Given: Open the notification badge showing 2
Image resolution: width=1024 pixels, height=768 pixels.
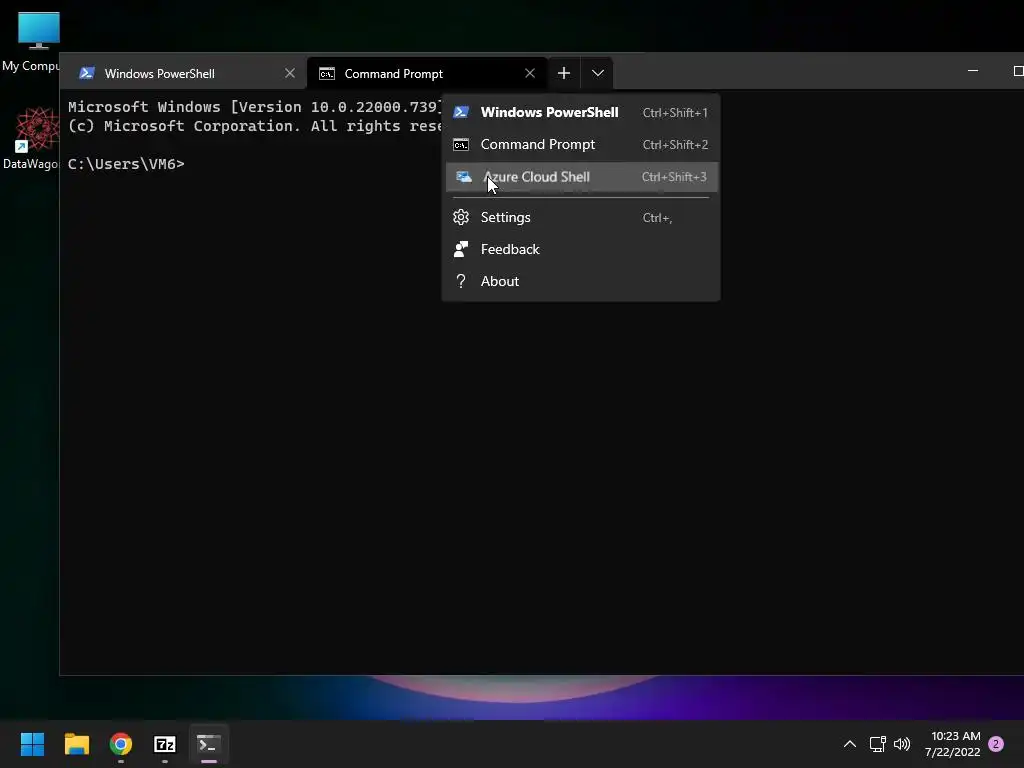Looking at the screenshot, I should (x=996, y=744).
